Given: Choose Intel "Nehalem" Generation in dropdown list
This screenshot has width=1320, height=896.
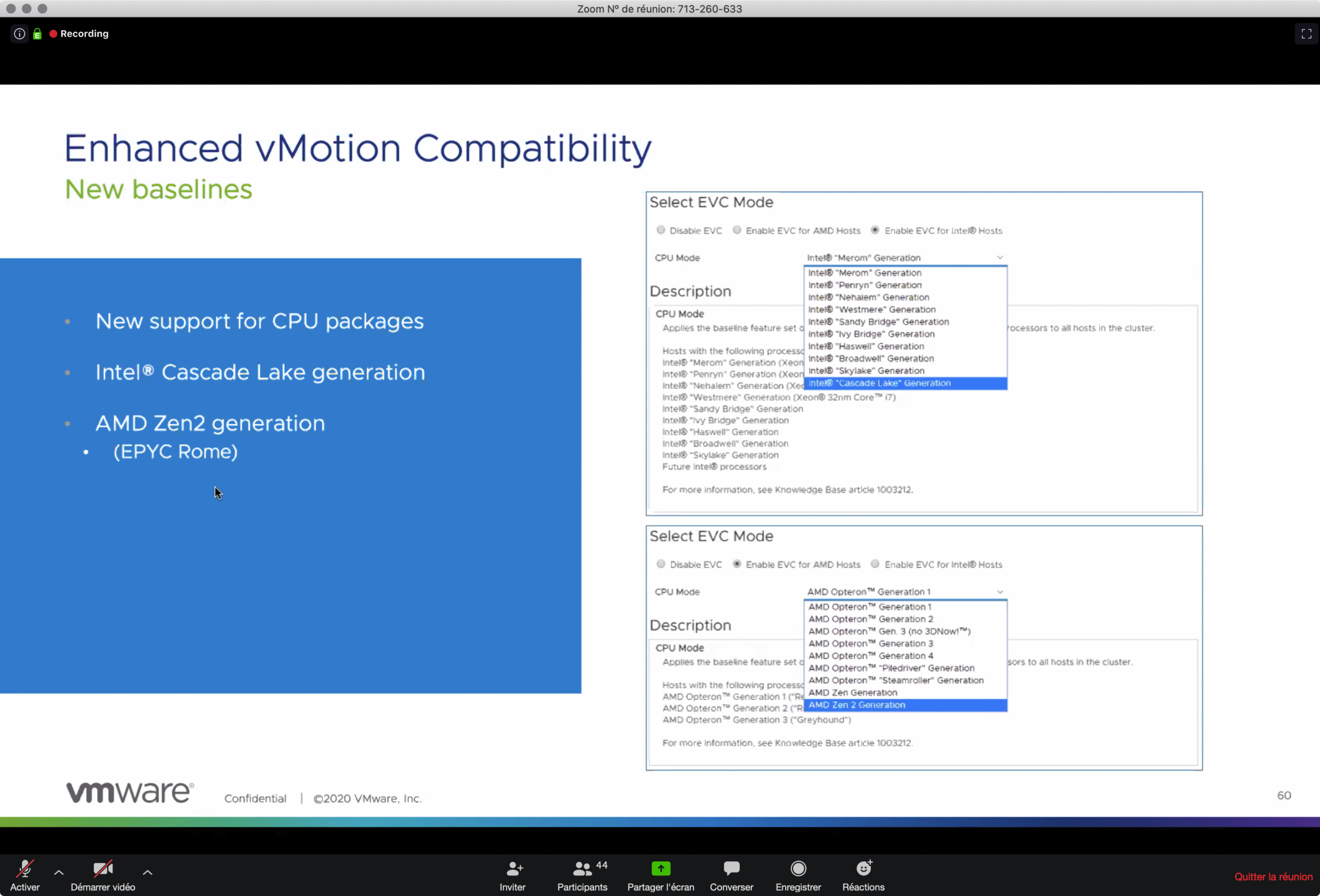Looking at the screenshot, I should click(x=905, y=297).
